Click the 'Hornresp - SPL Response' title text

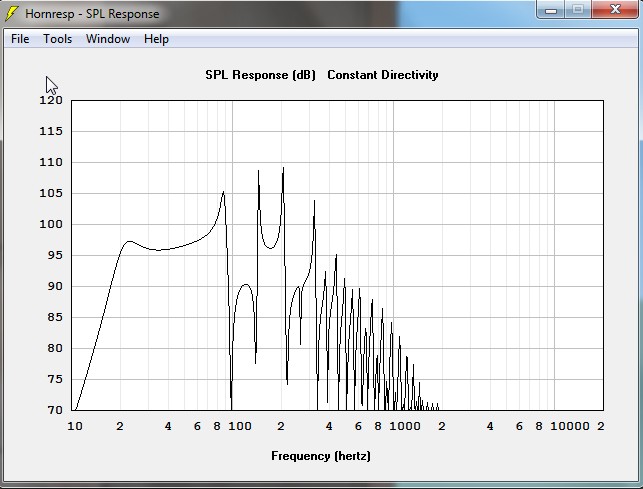[92, 14]
